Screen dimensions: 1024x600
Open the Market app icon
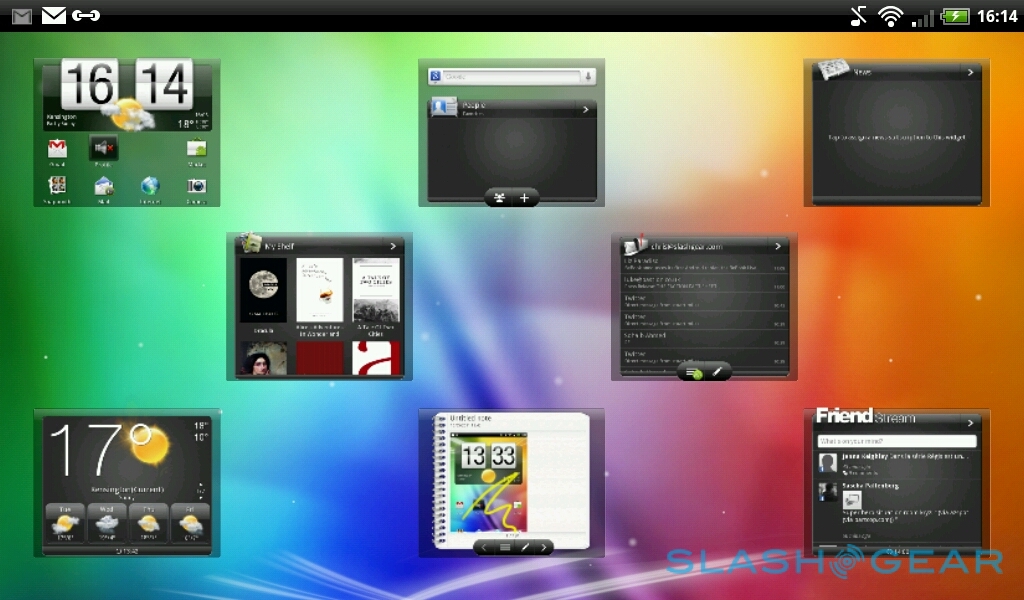[x=197, y=150]
